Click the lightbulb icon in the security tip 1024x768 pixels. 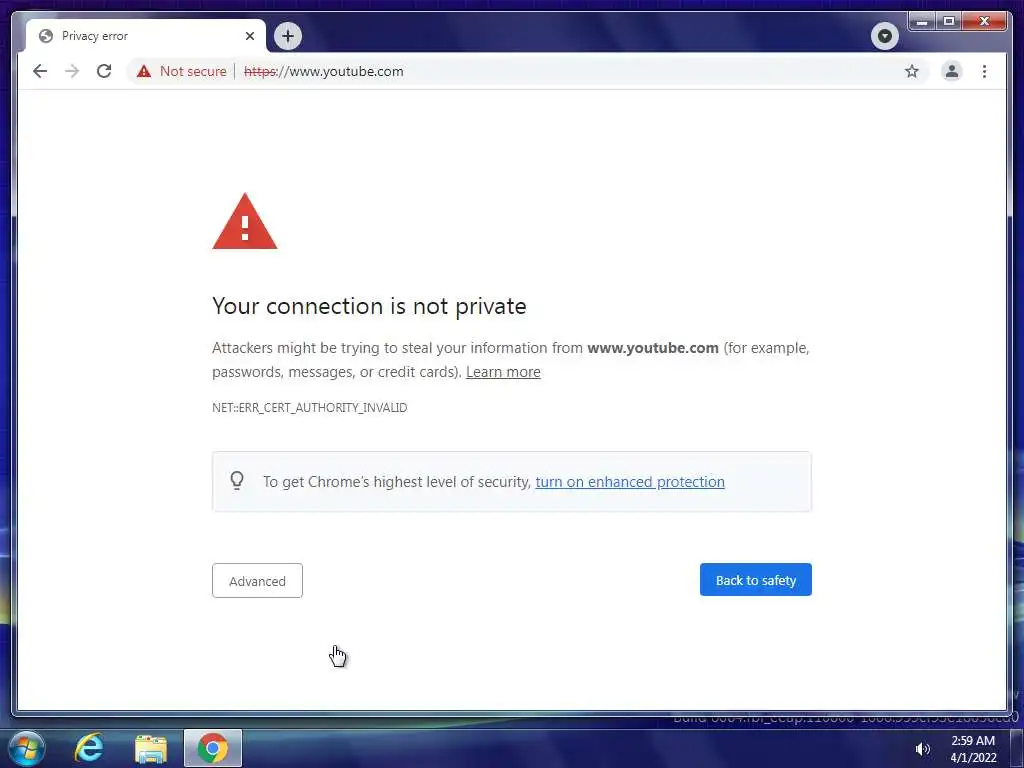[237, 481]
